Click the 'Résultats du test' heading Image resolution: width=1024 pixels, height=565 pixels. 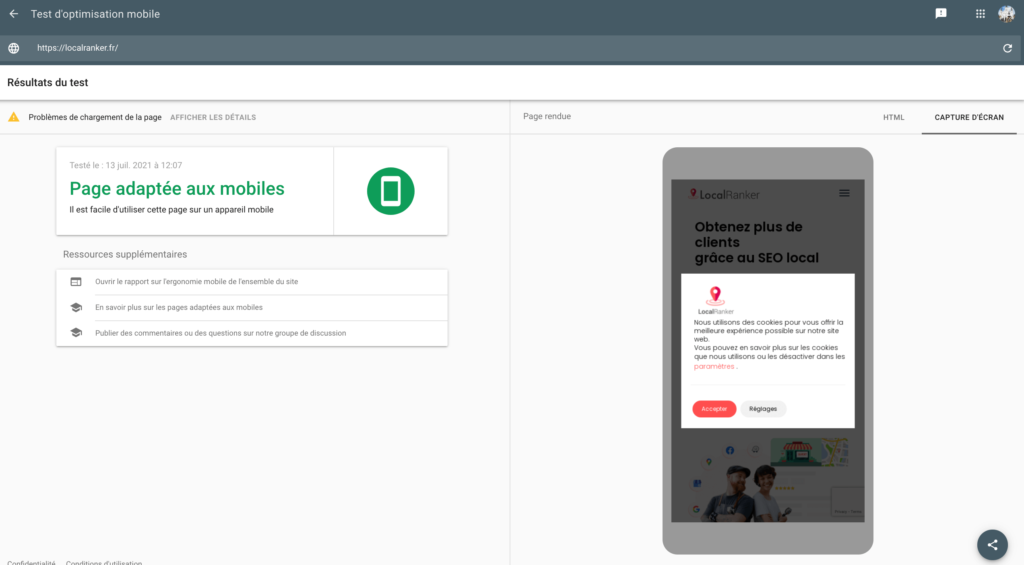pos(48,83)
